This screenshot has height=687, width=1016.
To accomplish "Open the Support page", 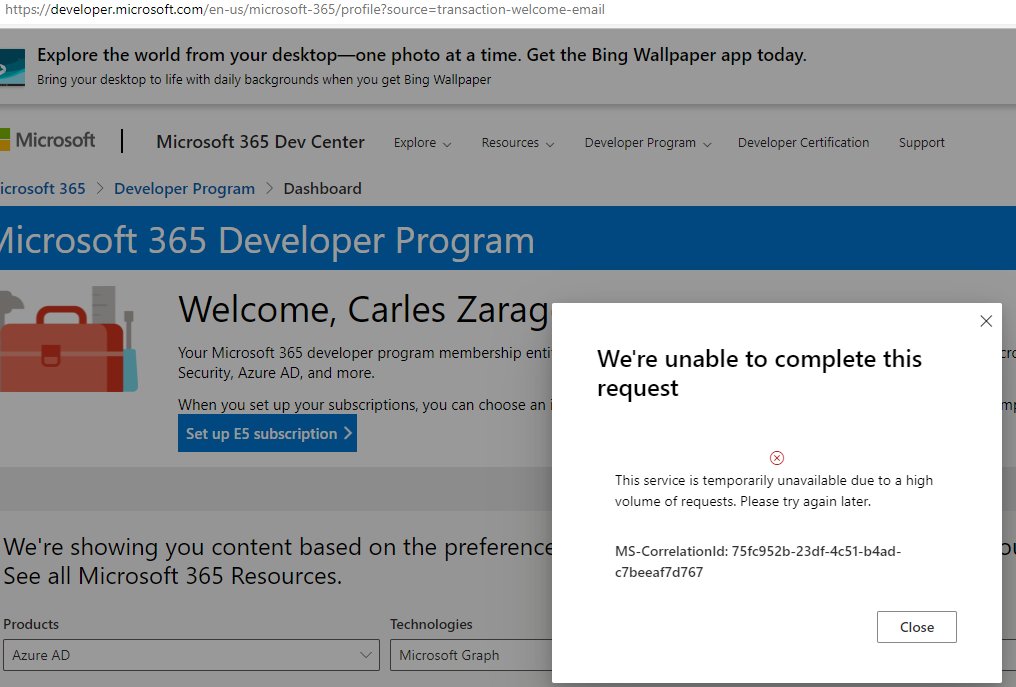I will [921, 143].
